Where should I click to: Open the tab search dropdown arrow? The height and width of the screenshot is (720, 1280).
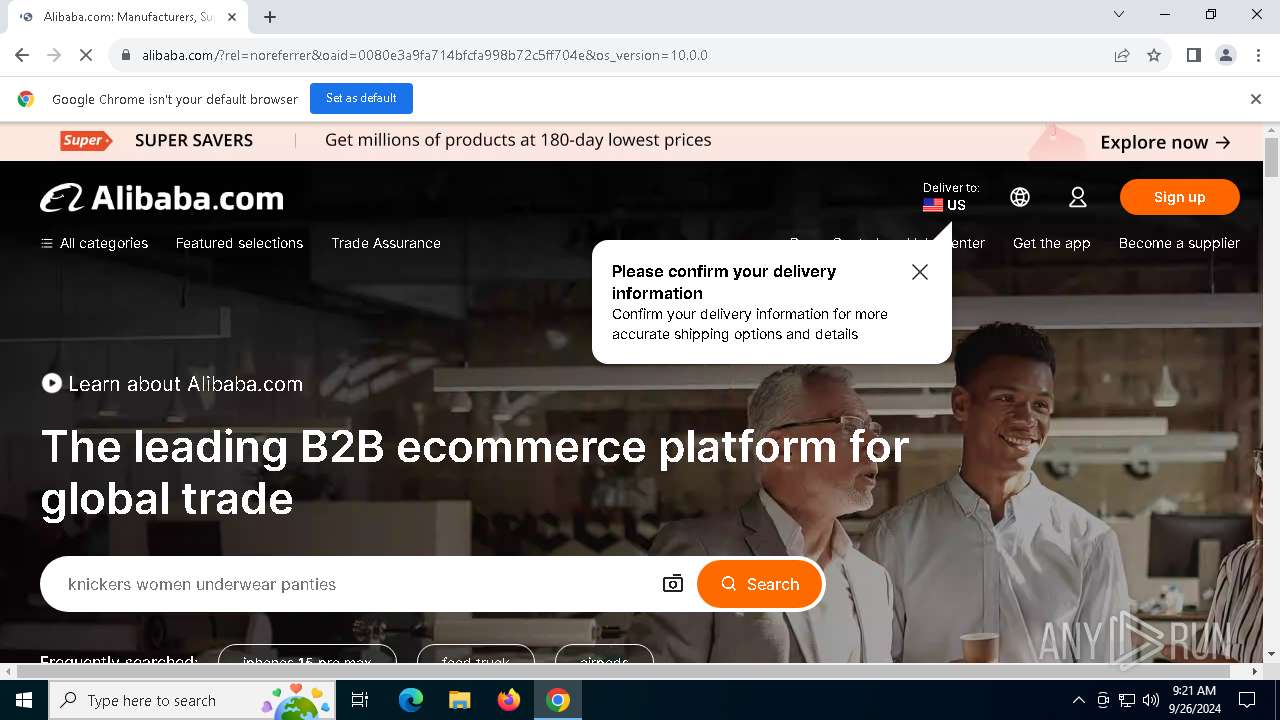tap(1119, 14)
